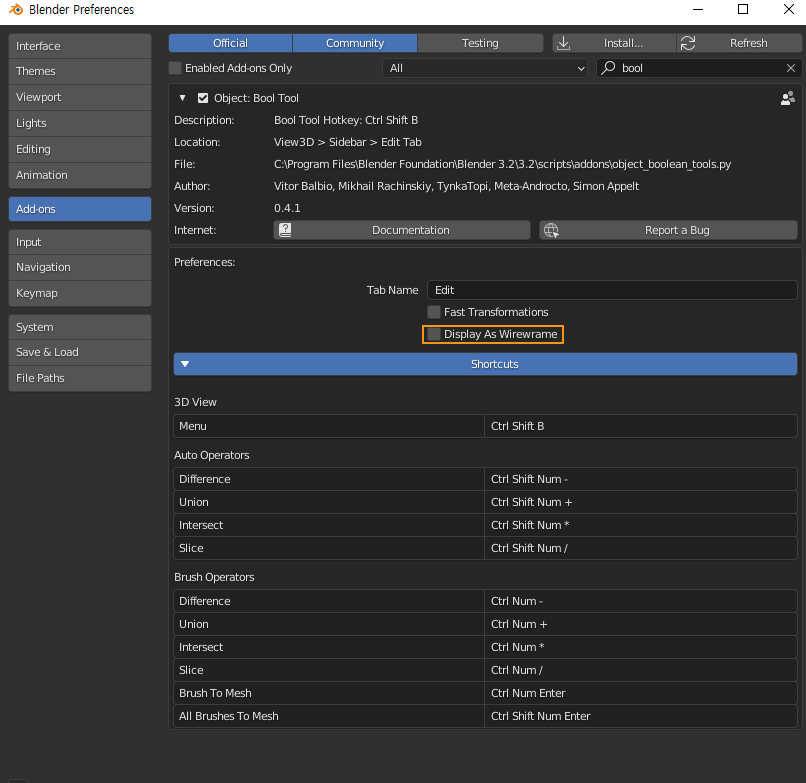Open the Input preferences section
This screenshot has height=783, width=806.
[x=80, y=242]
